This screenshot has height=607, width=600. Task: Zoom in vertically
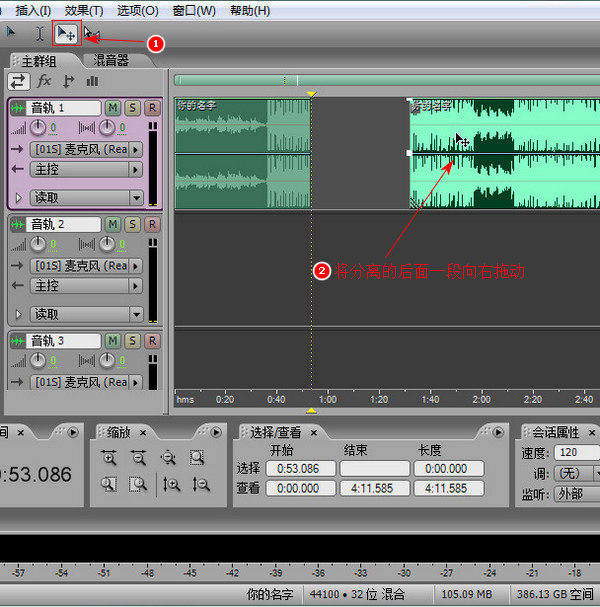point(171,484)
